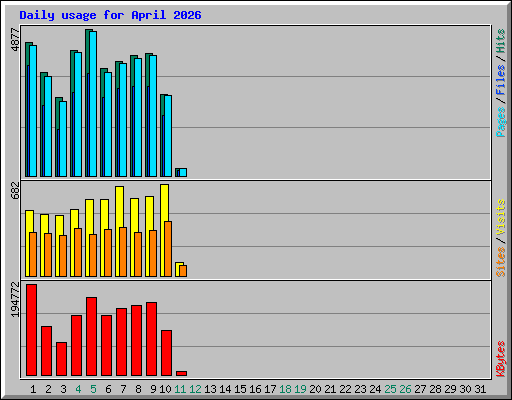Select the cyan pages bar for day 1
Screen dimensions: 512x400
[33, 111]
